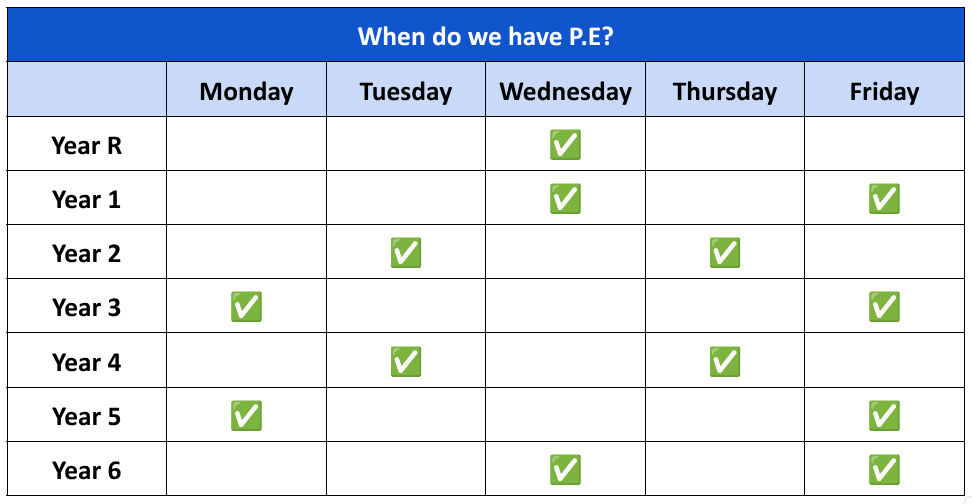Select Year 2 Tuesday checkmark icon

click(x=406, y=253)
